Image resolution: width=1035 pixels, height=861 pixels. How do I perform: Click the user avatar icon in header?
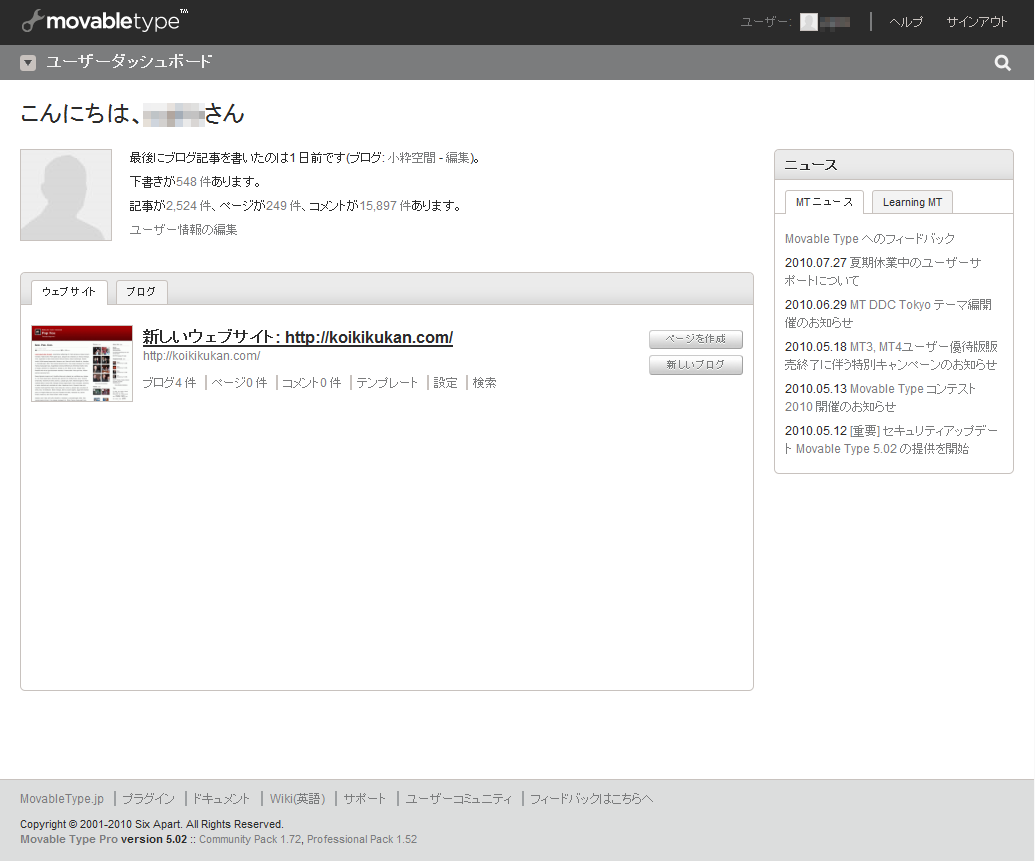pyautogui.click(x=809, y=22)
